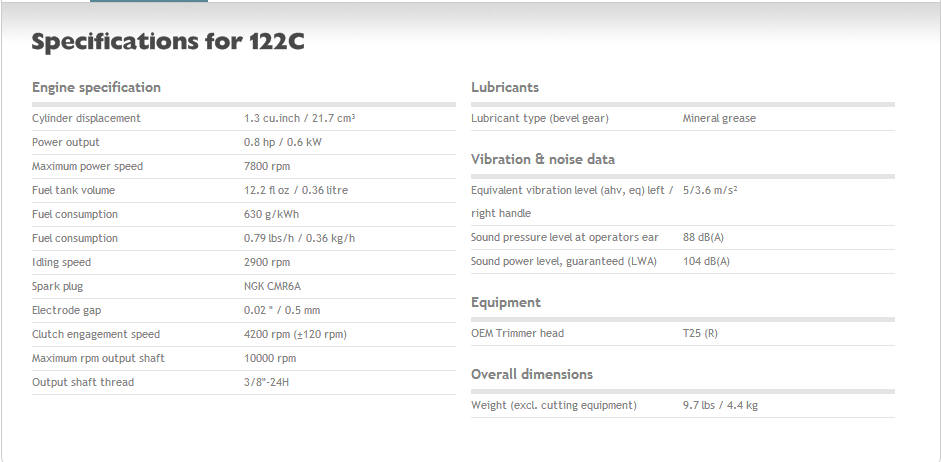Click the Clutch engagement speed label
This screenshot has height=462, width=941.
(x=96, y=334)
